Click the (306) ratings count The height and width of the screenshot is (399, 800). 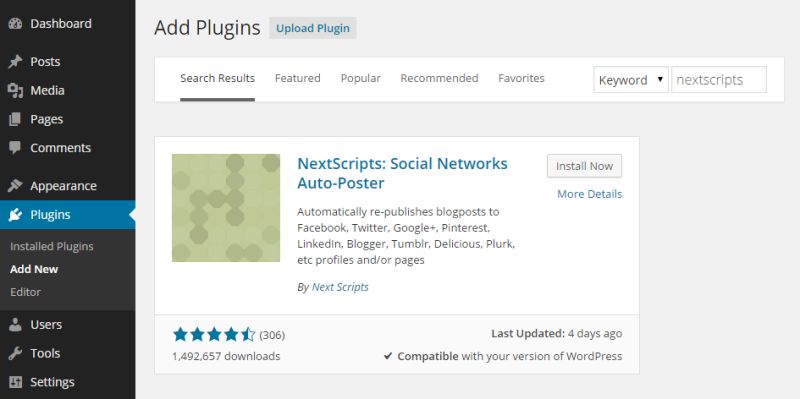point(272,335)
